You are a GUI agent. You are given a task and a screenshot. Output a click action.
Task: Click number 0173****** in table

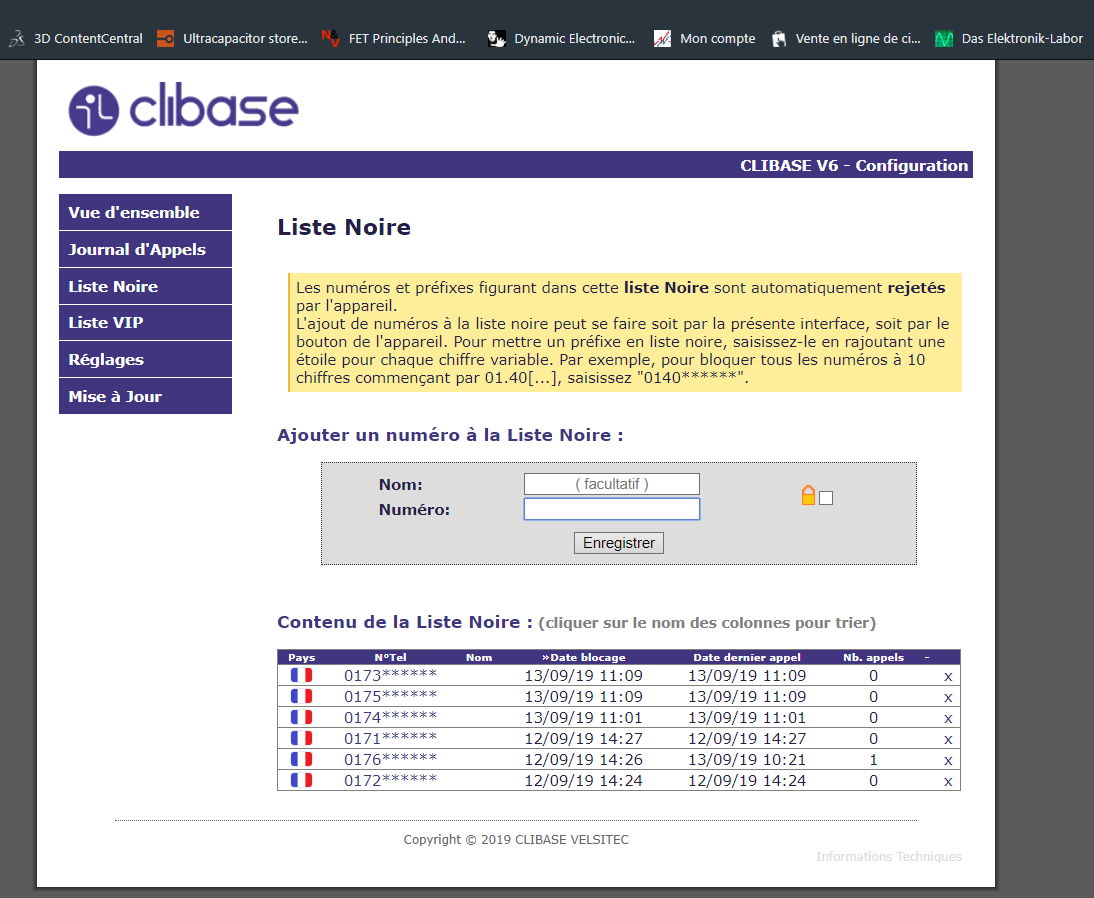coord(390,675)
